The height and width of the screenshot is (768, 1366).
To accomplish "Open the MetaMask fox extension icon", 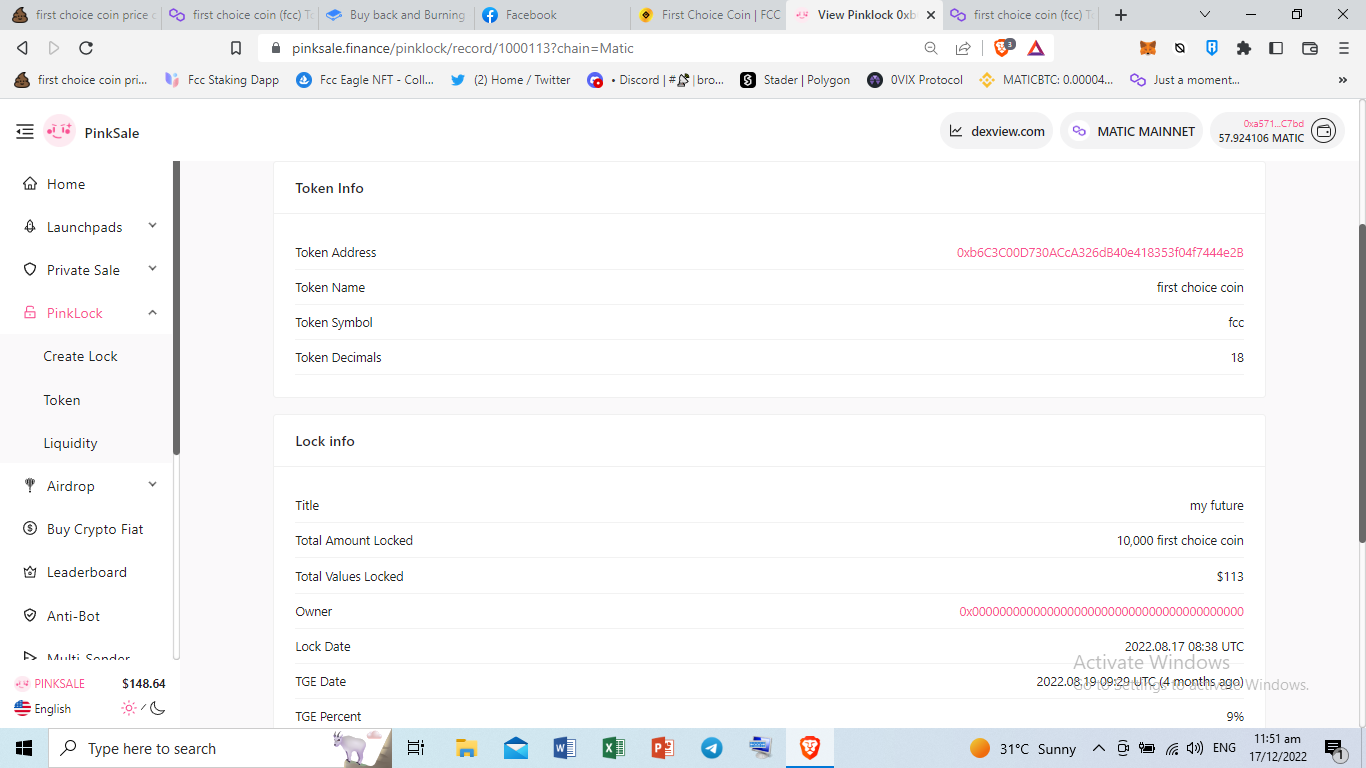I will 1148,48.
